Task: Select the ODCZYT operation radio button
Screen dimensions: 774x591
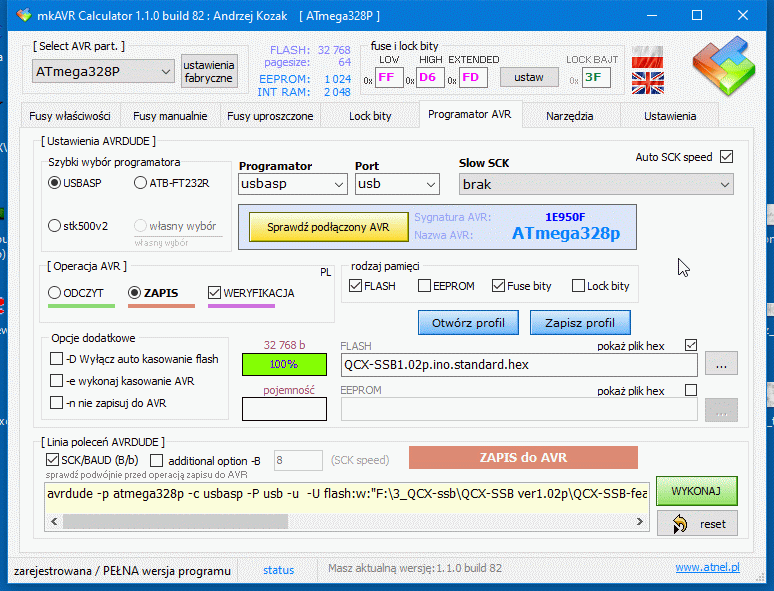Action: point(55,293)
